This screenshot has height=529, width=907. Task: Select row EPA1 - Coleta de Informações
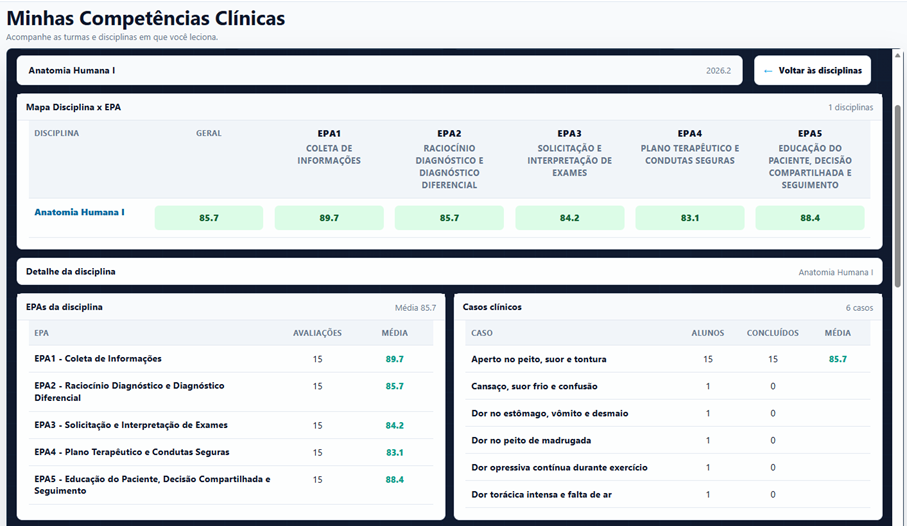pyautogui.click(x=231, y=359)
